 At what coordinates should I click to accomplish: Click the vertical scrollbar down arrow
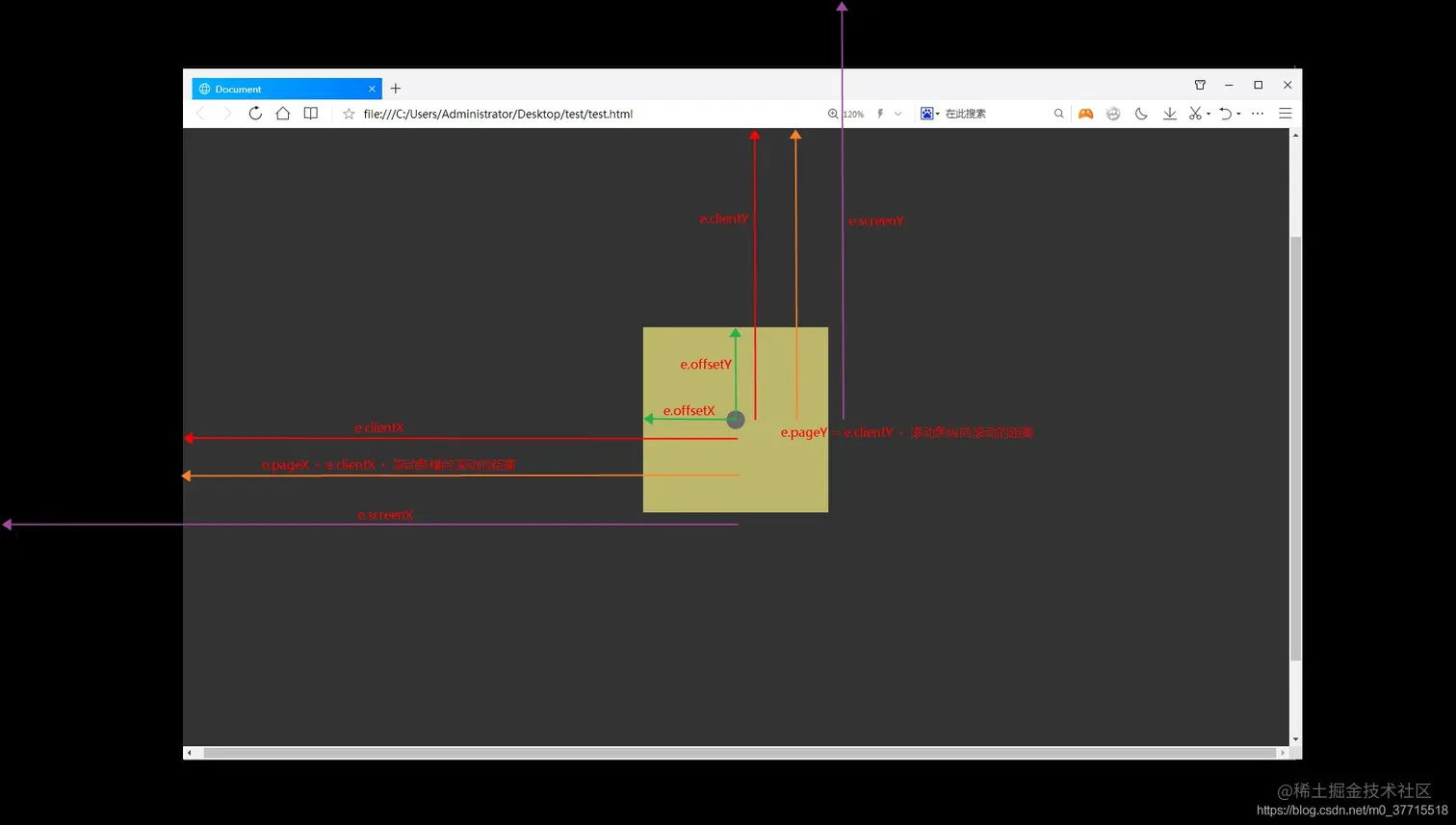click(x=1296, y=739)
